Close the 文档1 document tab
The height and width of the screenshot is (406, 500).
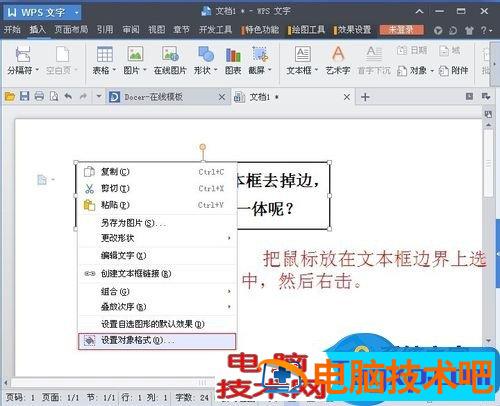347,97
